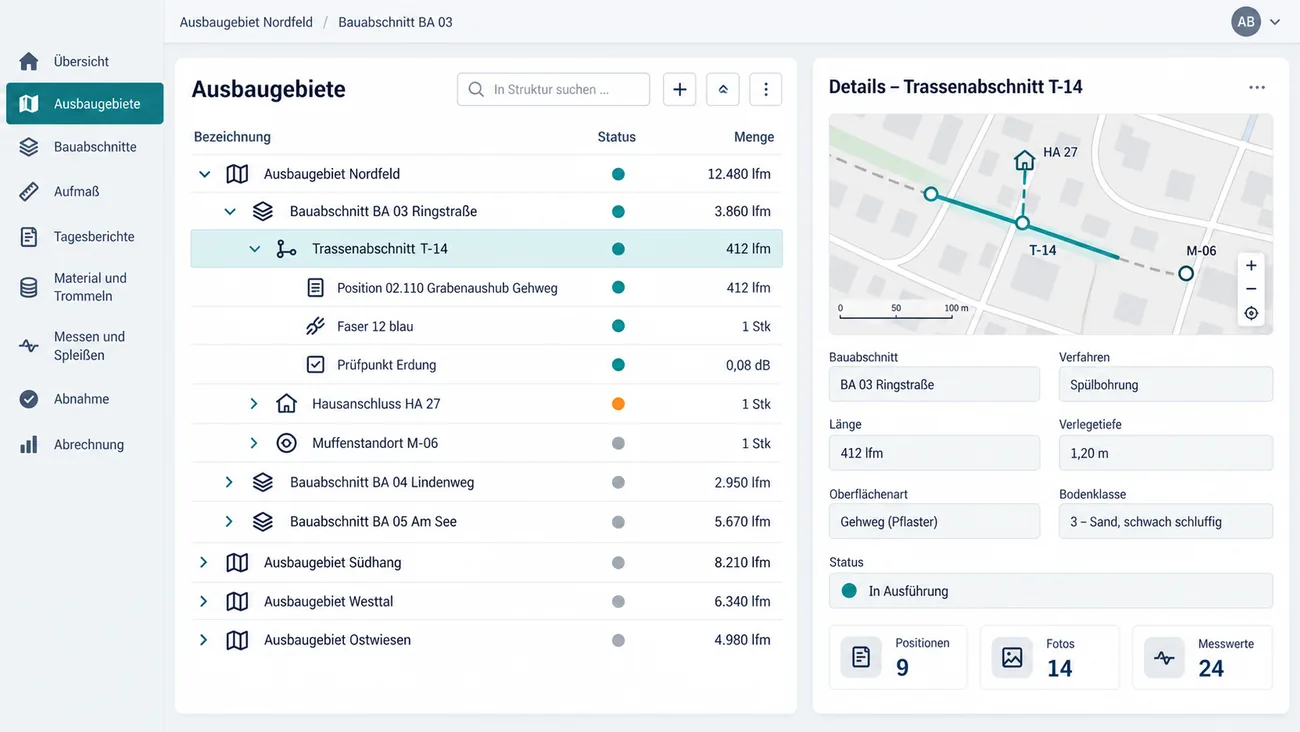Click the Abnahme checkmark icon

[29, 399]
